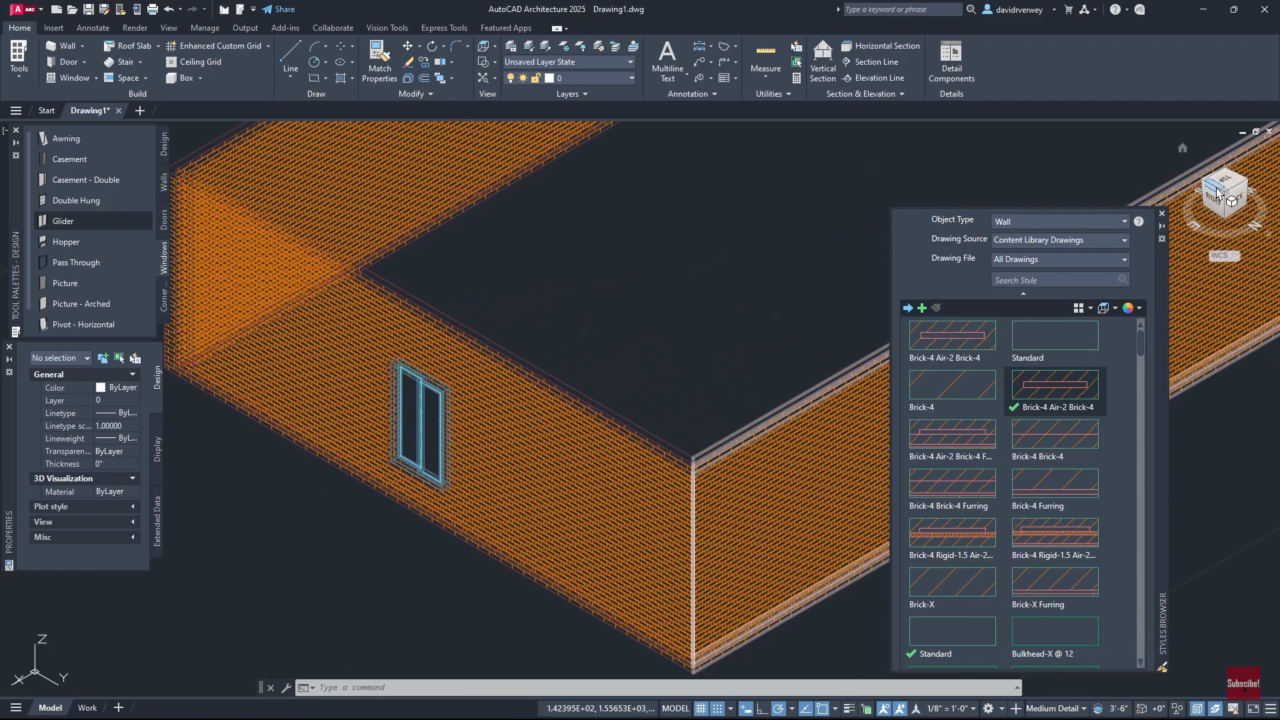
Task: Select the Brick-4 Furring style thumbnail
Action: pos(1055,484)
